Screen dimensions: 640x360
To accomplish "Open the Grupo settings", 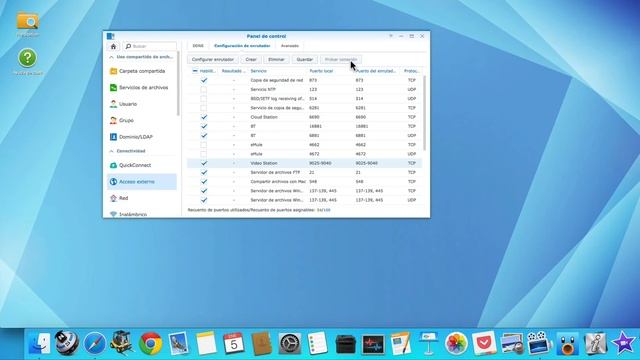I will [x=142, y=120].
